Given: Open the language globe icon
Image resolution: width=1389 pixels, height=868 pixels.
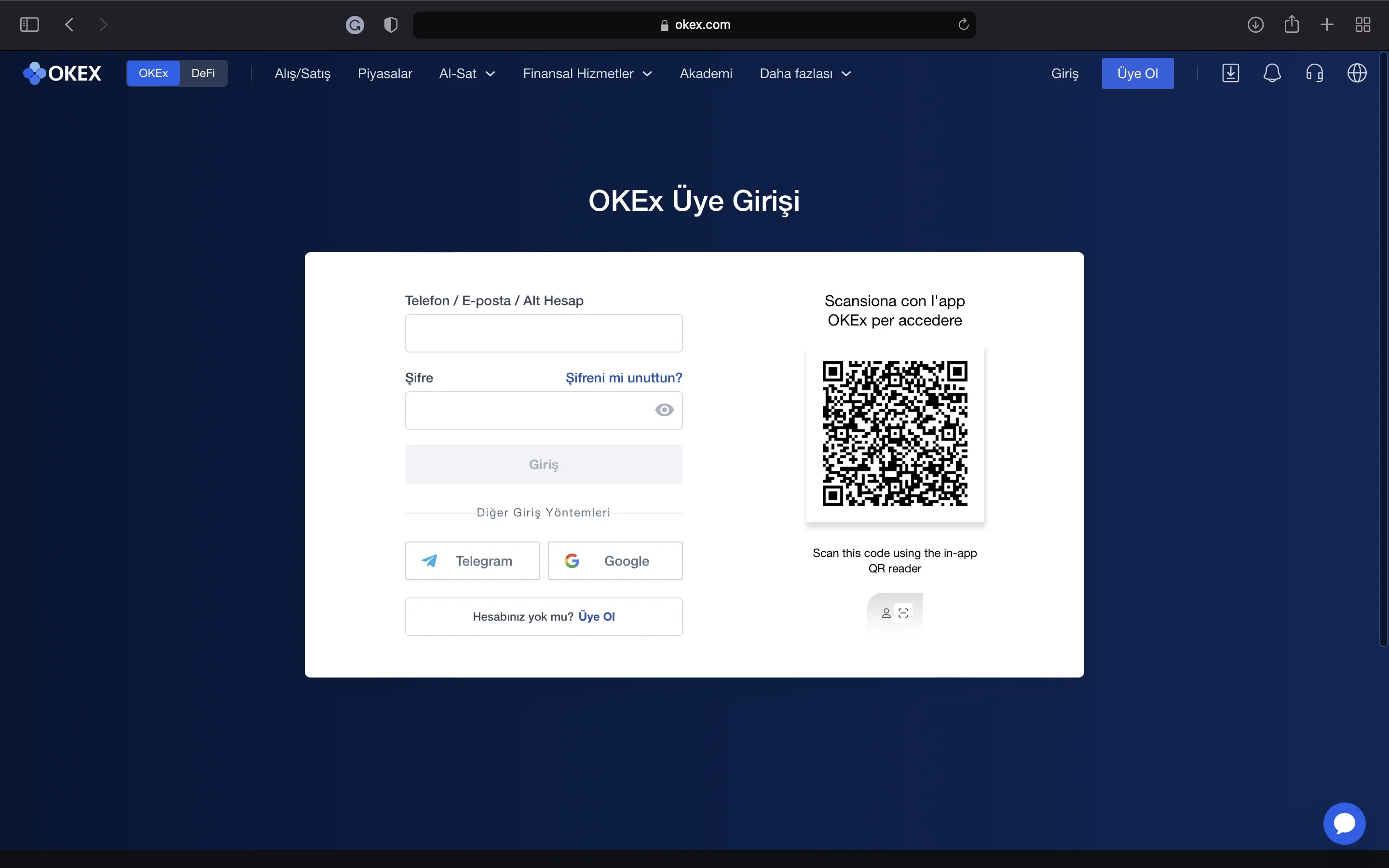Looking at the screenshot, I should coord(1357,73).
